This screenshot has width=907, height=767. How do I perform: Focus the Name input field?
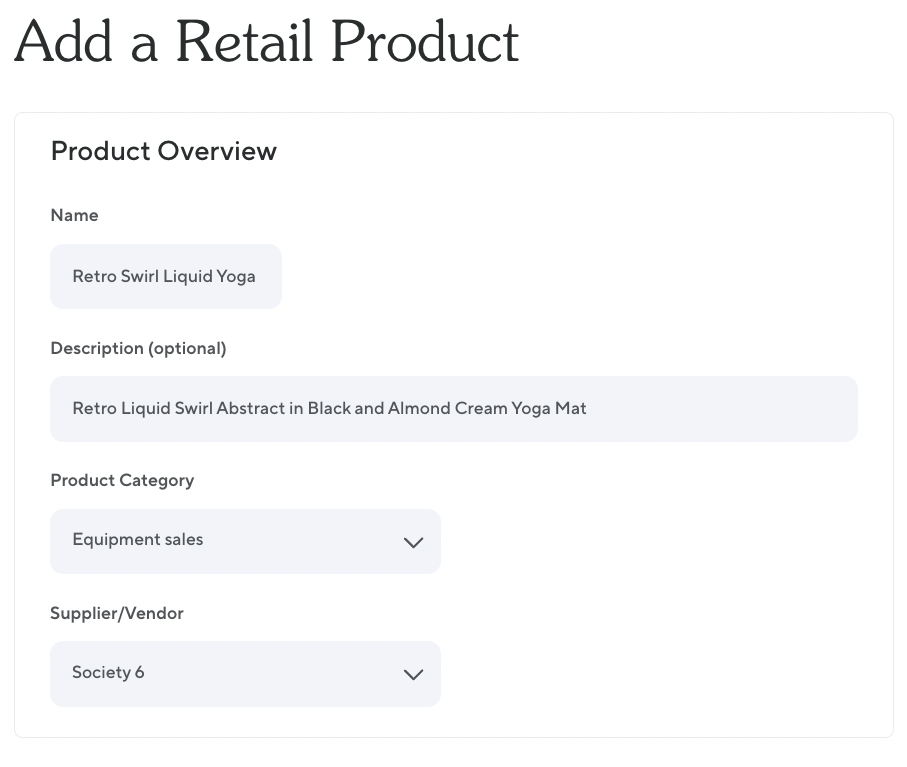[x=166, y=276]
